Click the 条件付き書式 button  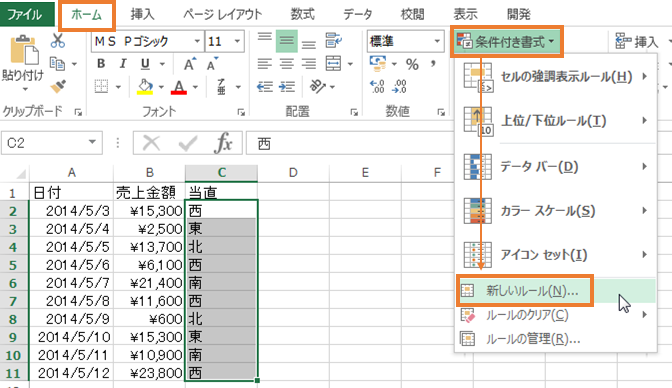pyautogui.click(x=506, y=42)
